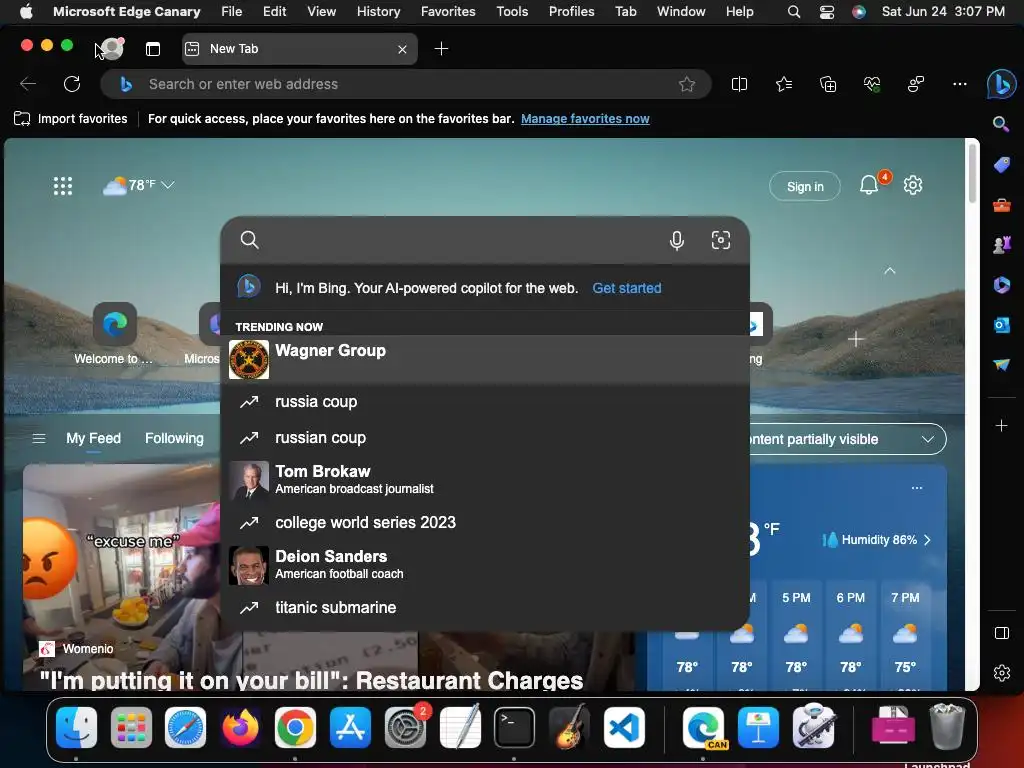
Task: Select Wagner Group trending suggestion
Action: [x=485, y=359]
